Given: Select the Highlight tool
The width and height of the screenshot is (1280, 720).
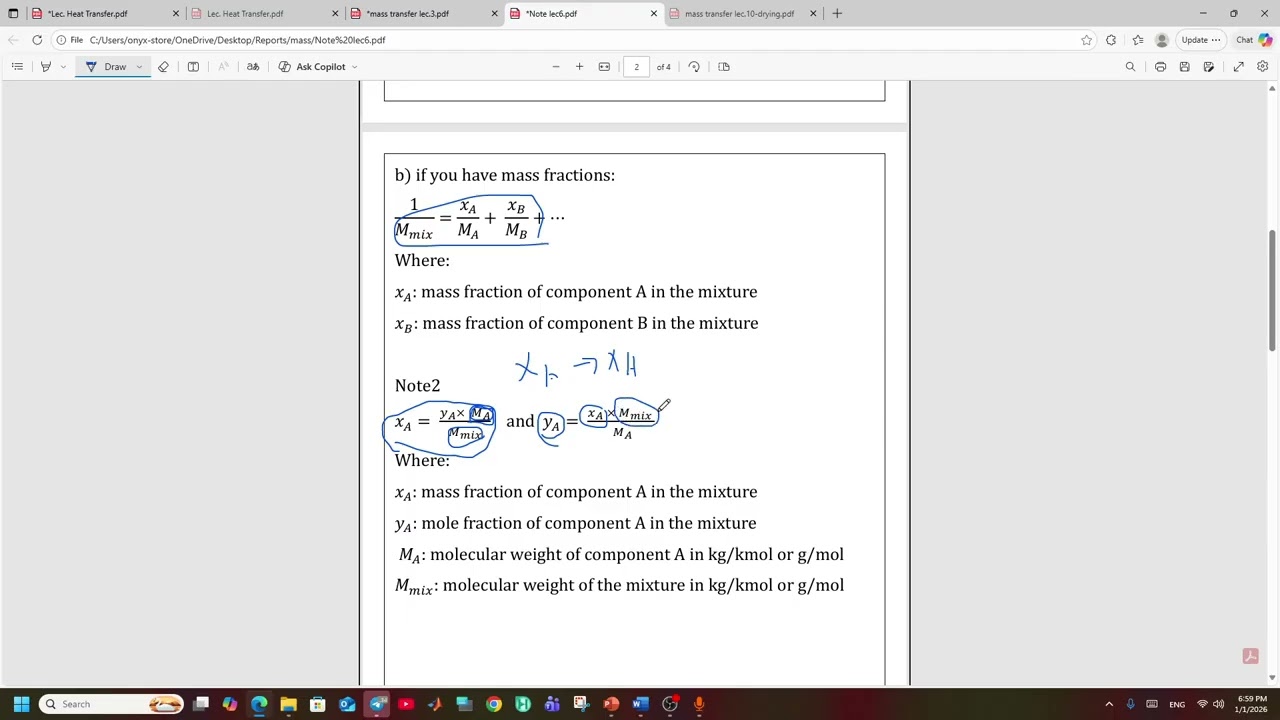Looking at the screenshot, I should point(45,67).
